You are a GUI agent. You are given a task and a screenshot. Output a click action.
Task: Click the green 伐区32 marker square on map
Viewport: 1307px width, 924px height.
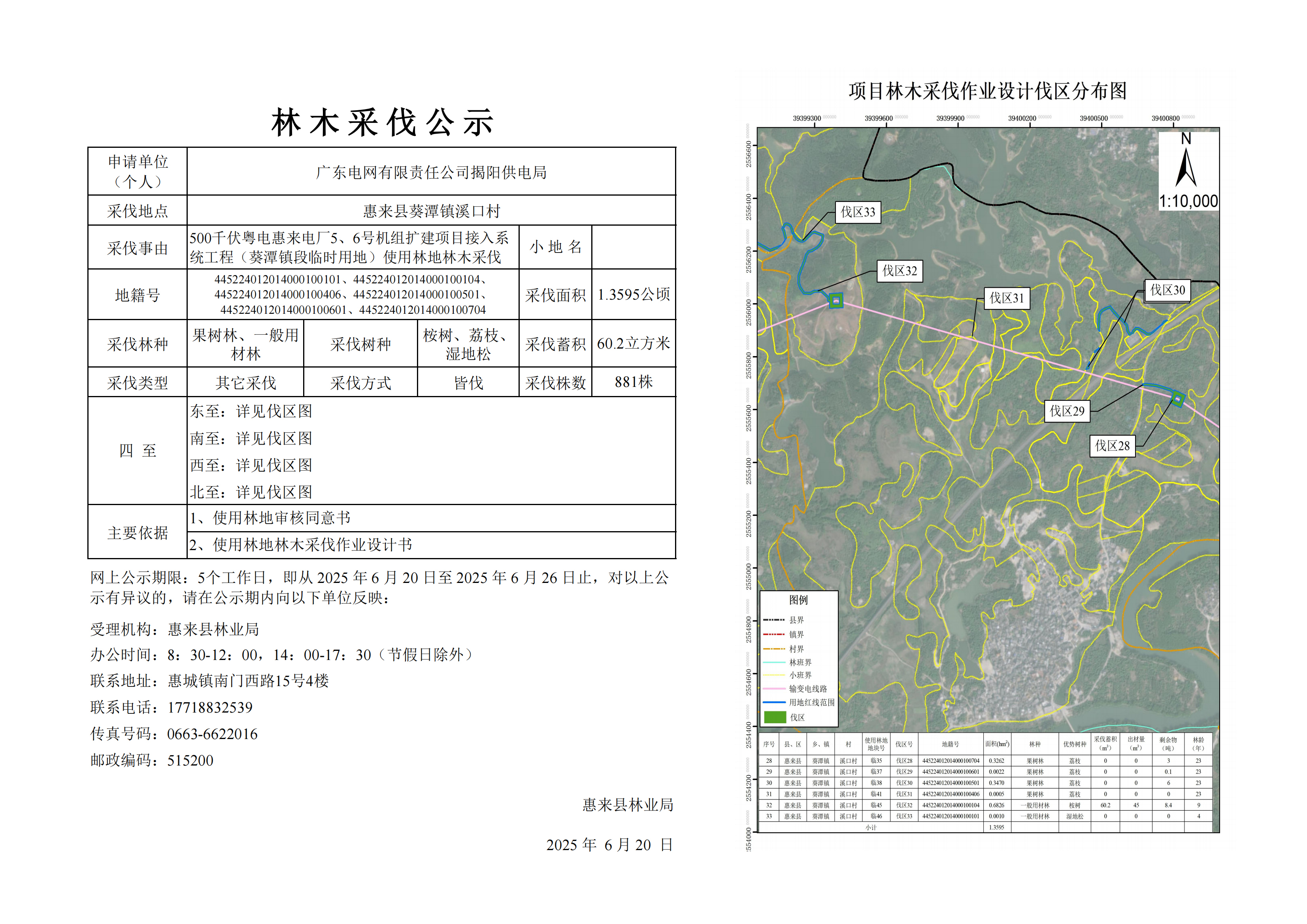[x=835, y=301]
